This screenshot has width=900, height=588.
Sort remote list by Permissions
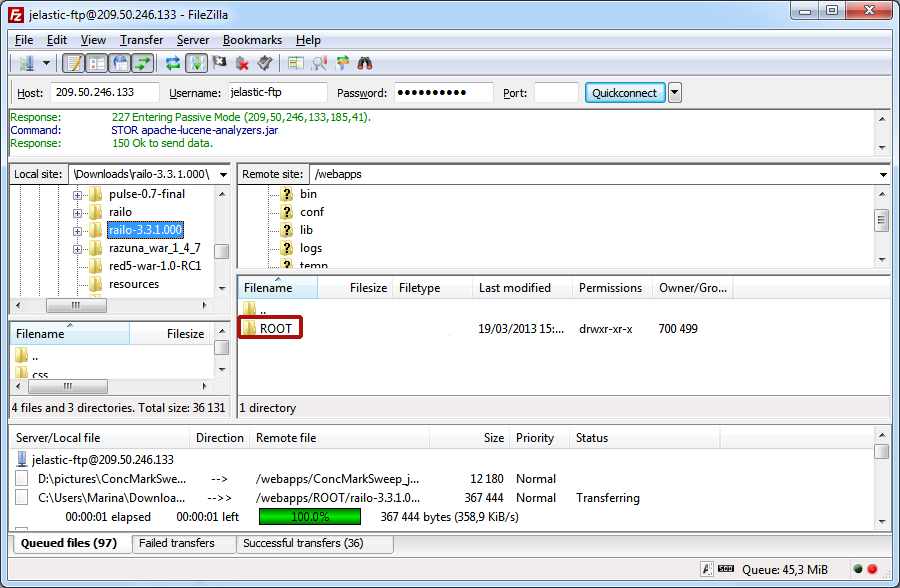pos(612,288)
